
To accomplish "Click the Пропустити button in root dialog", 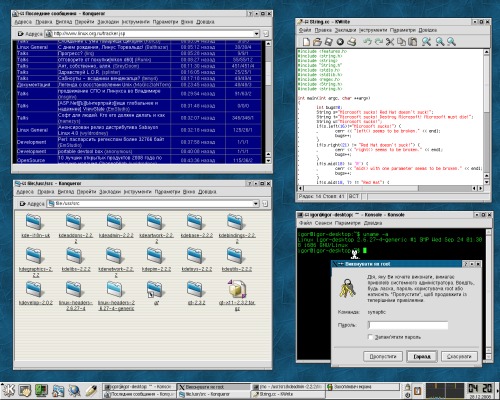I will [x=383, y=356].
